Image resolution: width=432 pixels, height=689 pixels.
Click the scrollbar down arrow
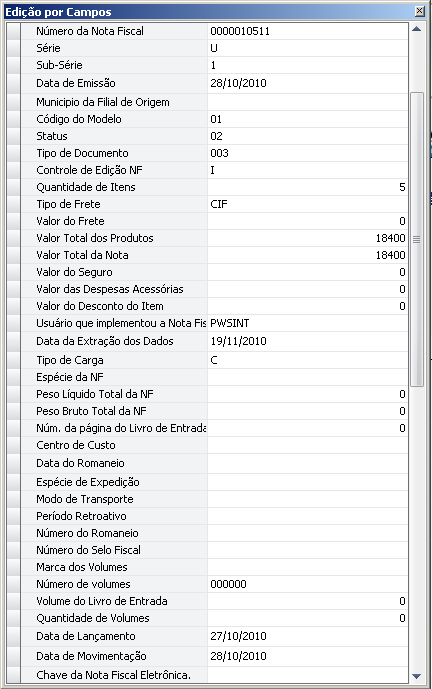[x=417, y=676]
